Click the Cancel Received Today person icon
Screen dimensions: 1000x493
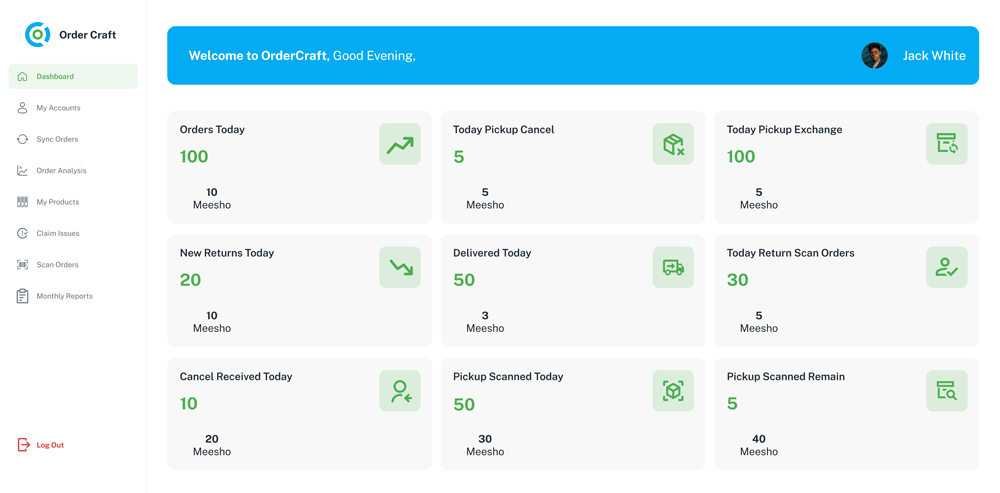click(x=399, y=391)
